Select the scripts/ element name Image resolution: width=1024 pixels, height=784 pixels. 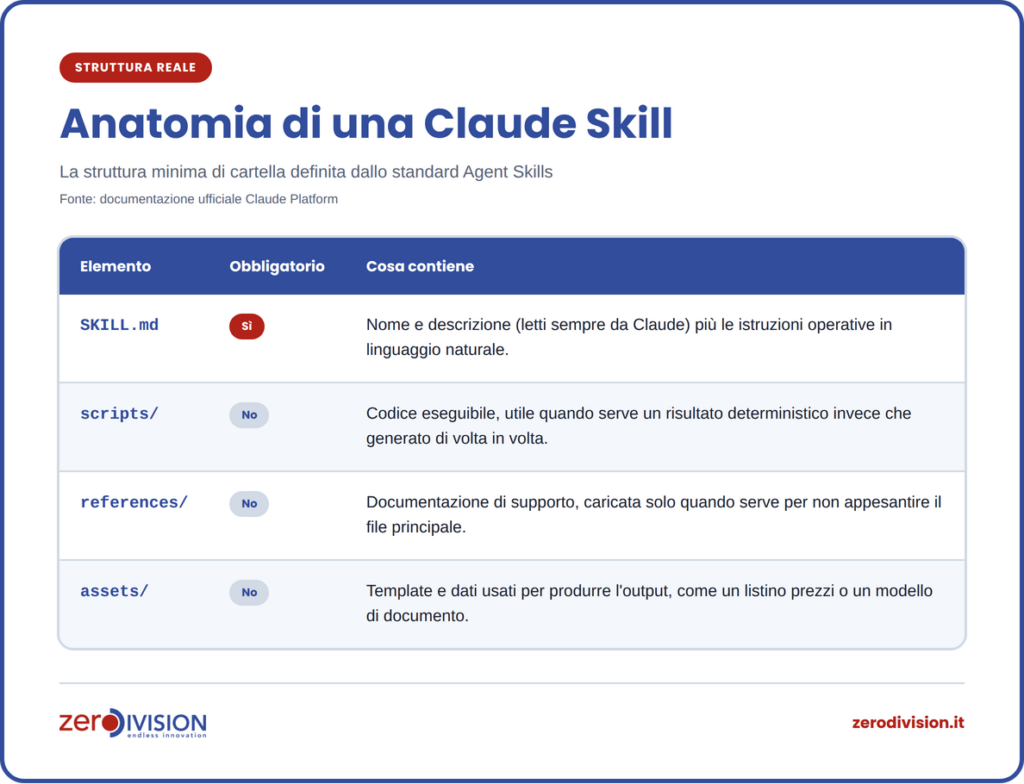pos(120,414)
